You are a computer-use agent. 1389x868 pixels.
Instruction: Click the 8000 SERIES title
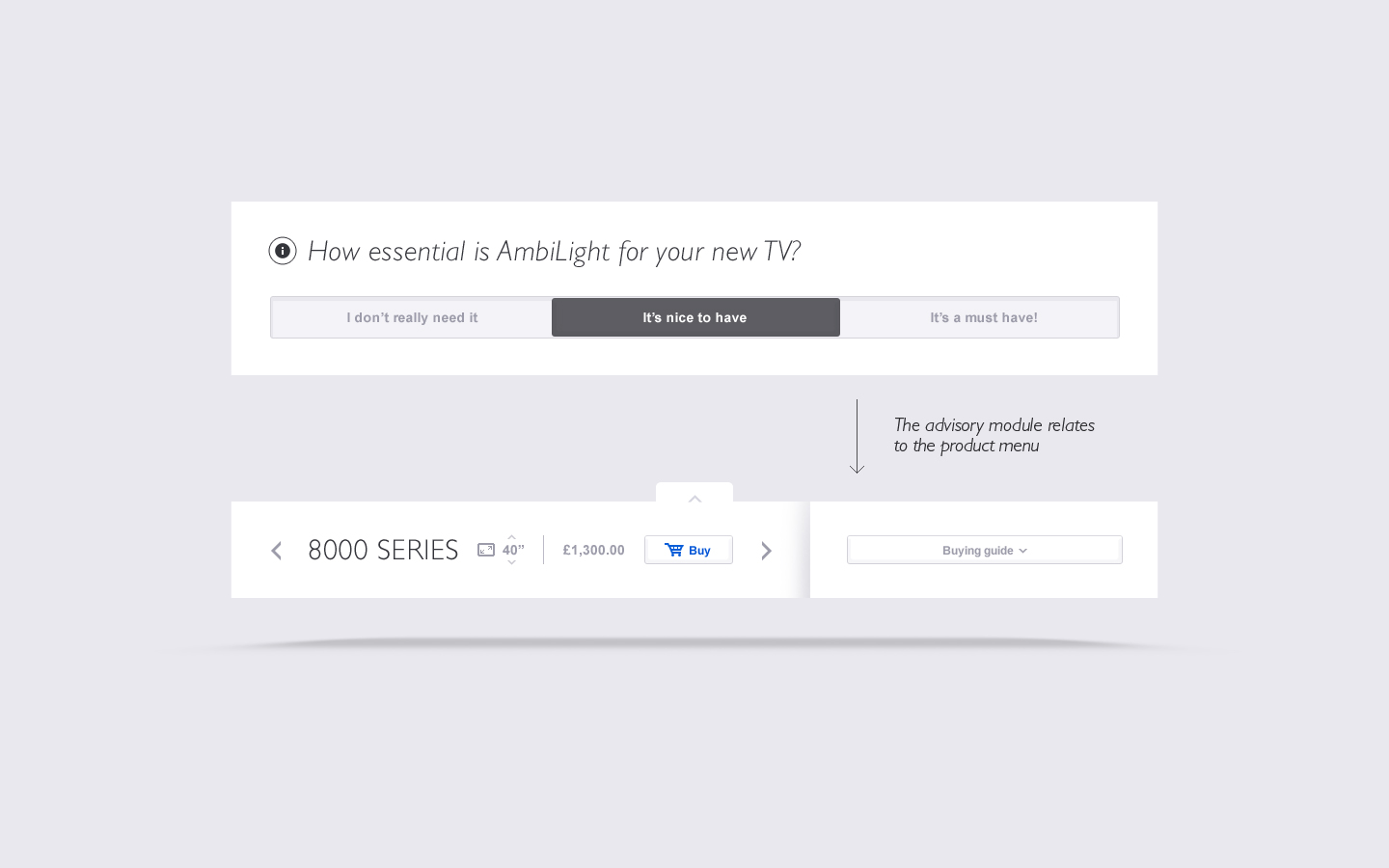pos(383,550)
